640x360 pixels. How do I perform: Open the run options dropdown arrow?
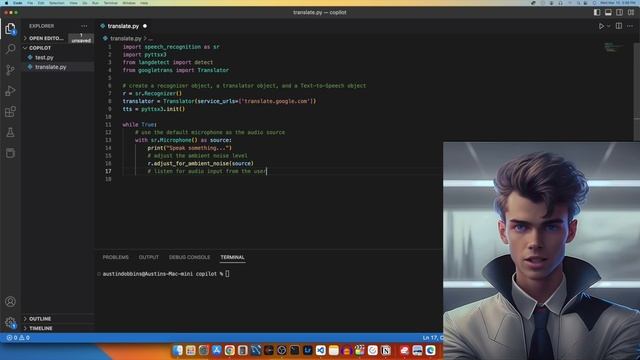click(608, 26)
